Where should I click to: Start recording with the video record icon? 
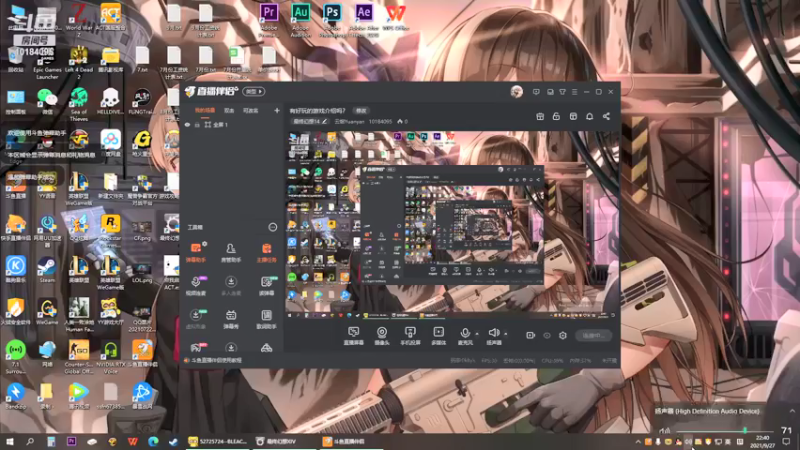tap(531, 335)
